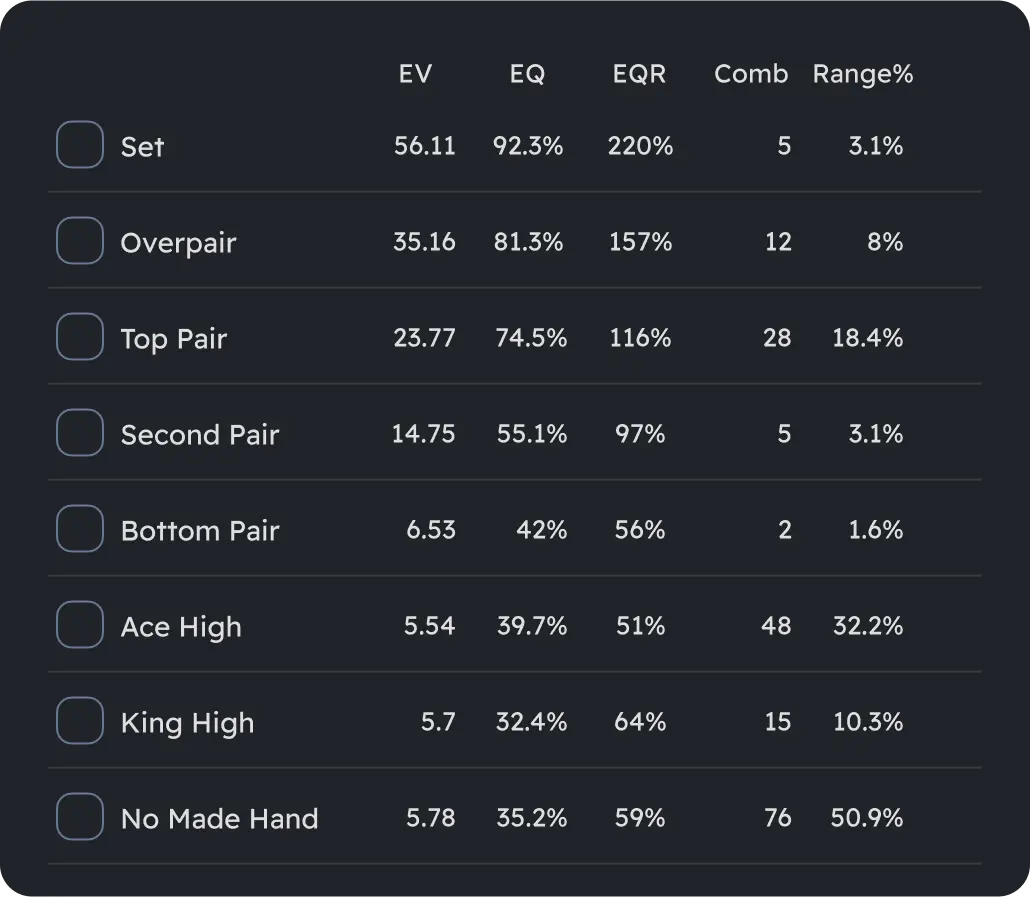Click the Comb column header
Screen dimensions: 1030x897
point(751,73)
